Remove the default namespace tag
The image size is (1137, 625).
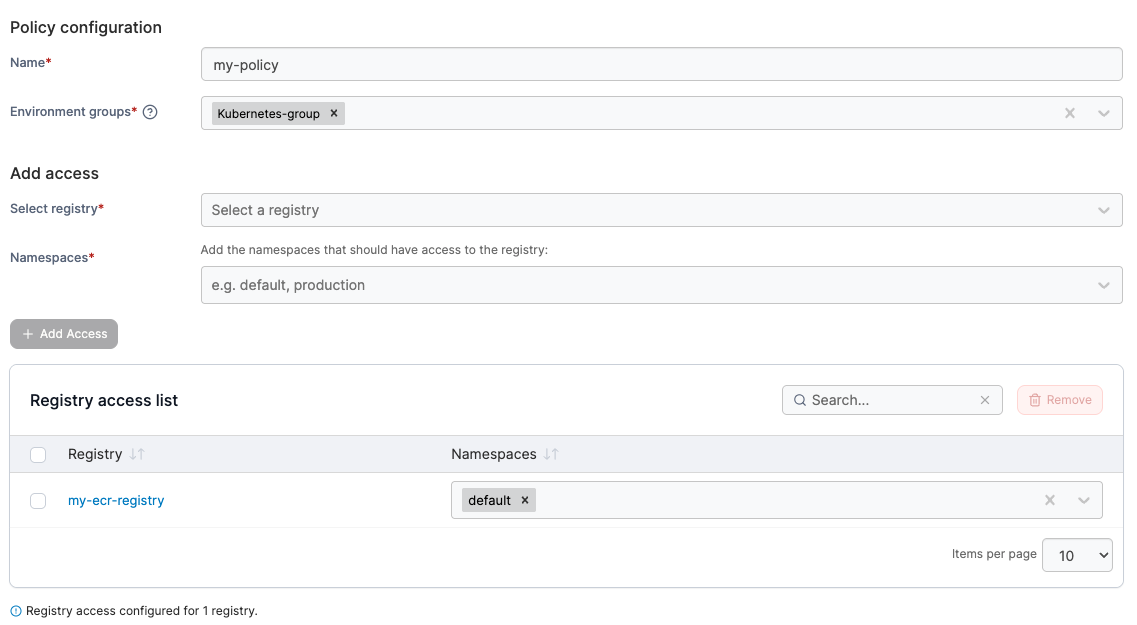click(x=525, y=501)
